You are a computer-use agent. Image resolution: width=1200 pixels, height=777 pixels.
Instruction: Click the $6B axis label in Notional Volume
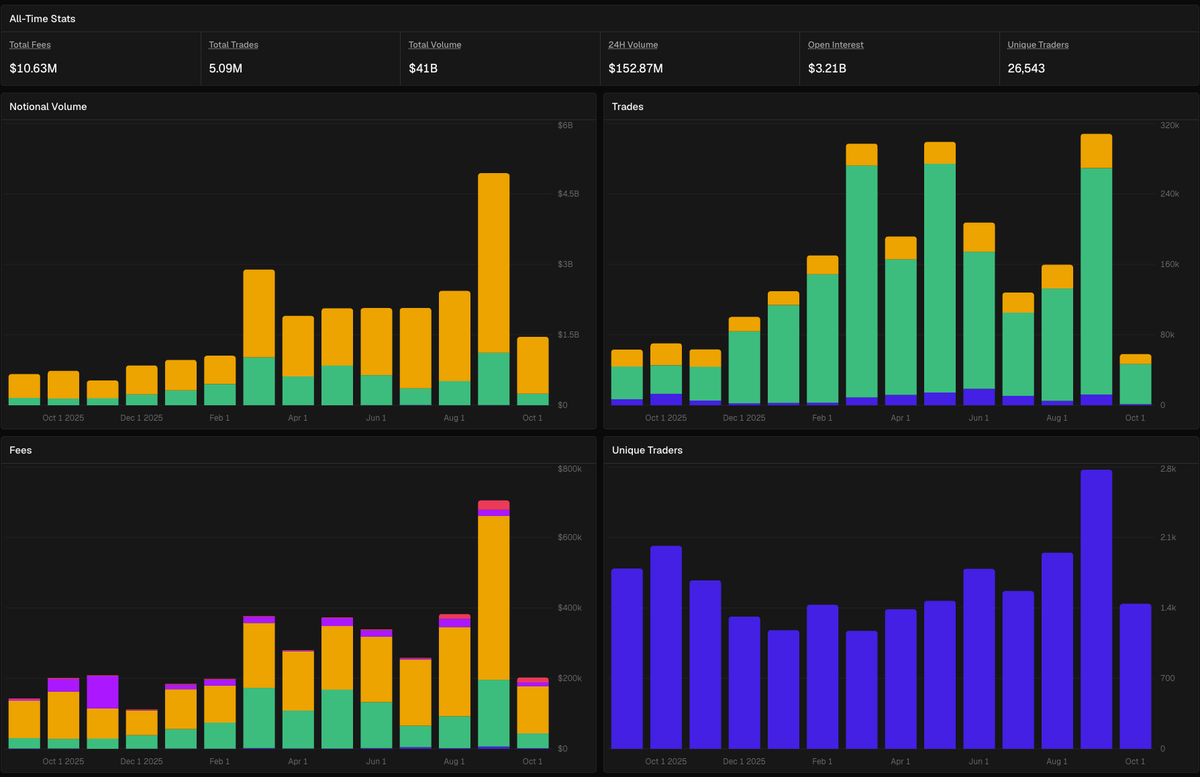[565, 125]
